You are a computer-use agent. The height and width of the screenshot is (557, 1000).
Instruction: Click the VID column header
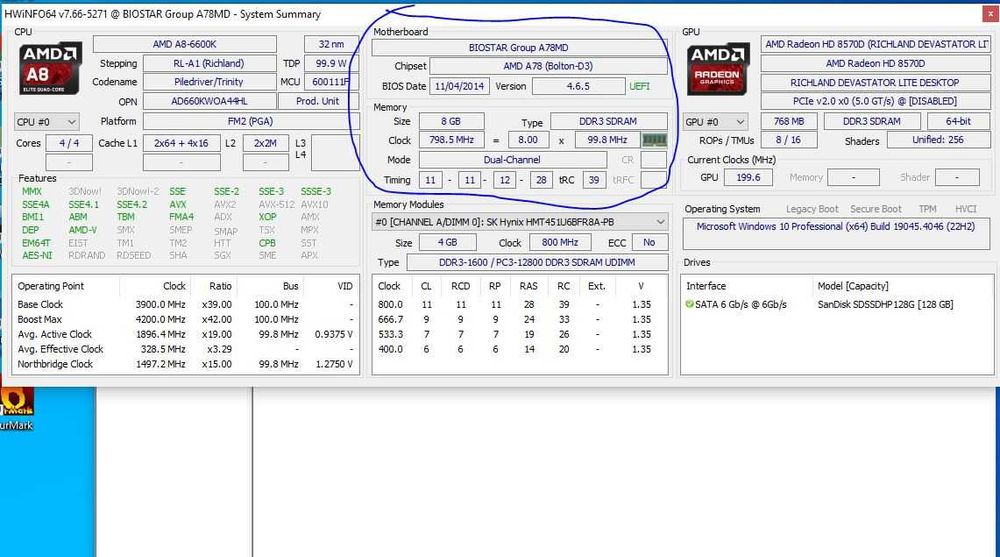(x=345, y=286)
